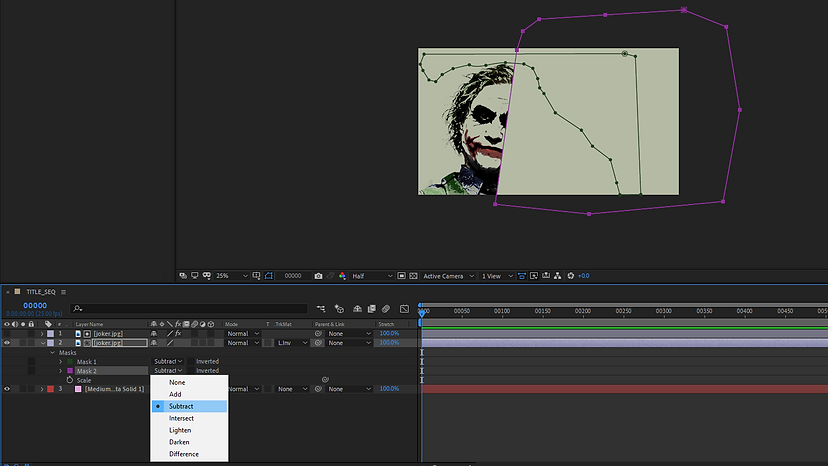Open the Composition Mini-Flowchart icon
The width and height of the screenshot is (828, 466).
coord(321,309)
